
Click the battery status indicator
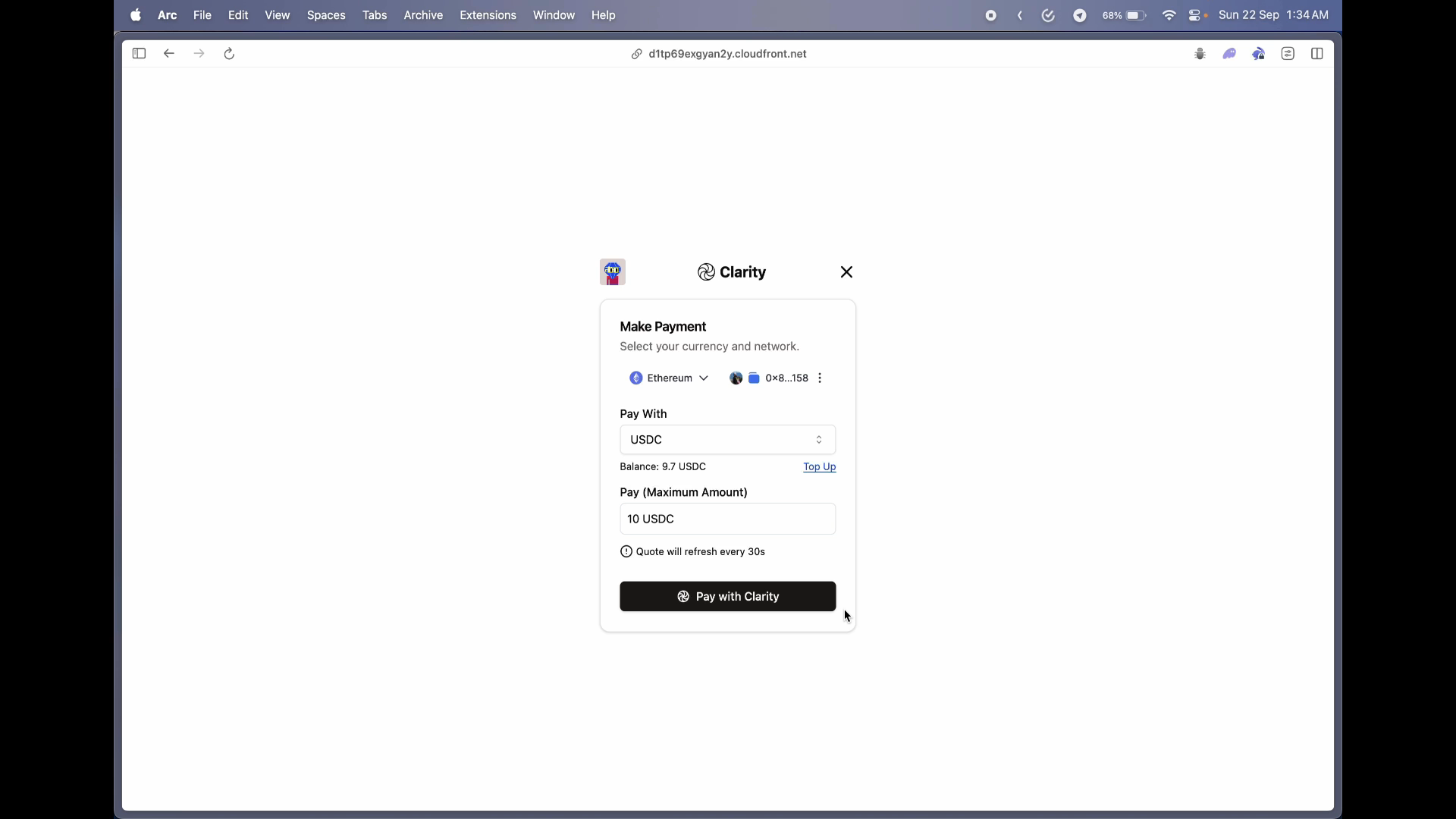[x=1124, y=15]
